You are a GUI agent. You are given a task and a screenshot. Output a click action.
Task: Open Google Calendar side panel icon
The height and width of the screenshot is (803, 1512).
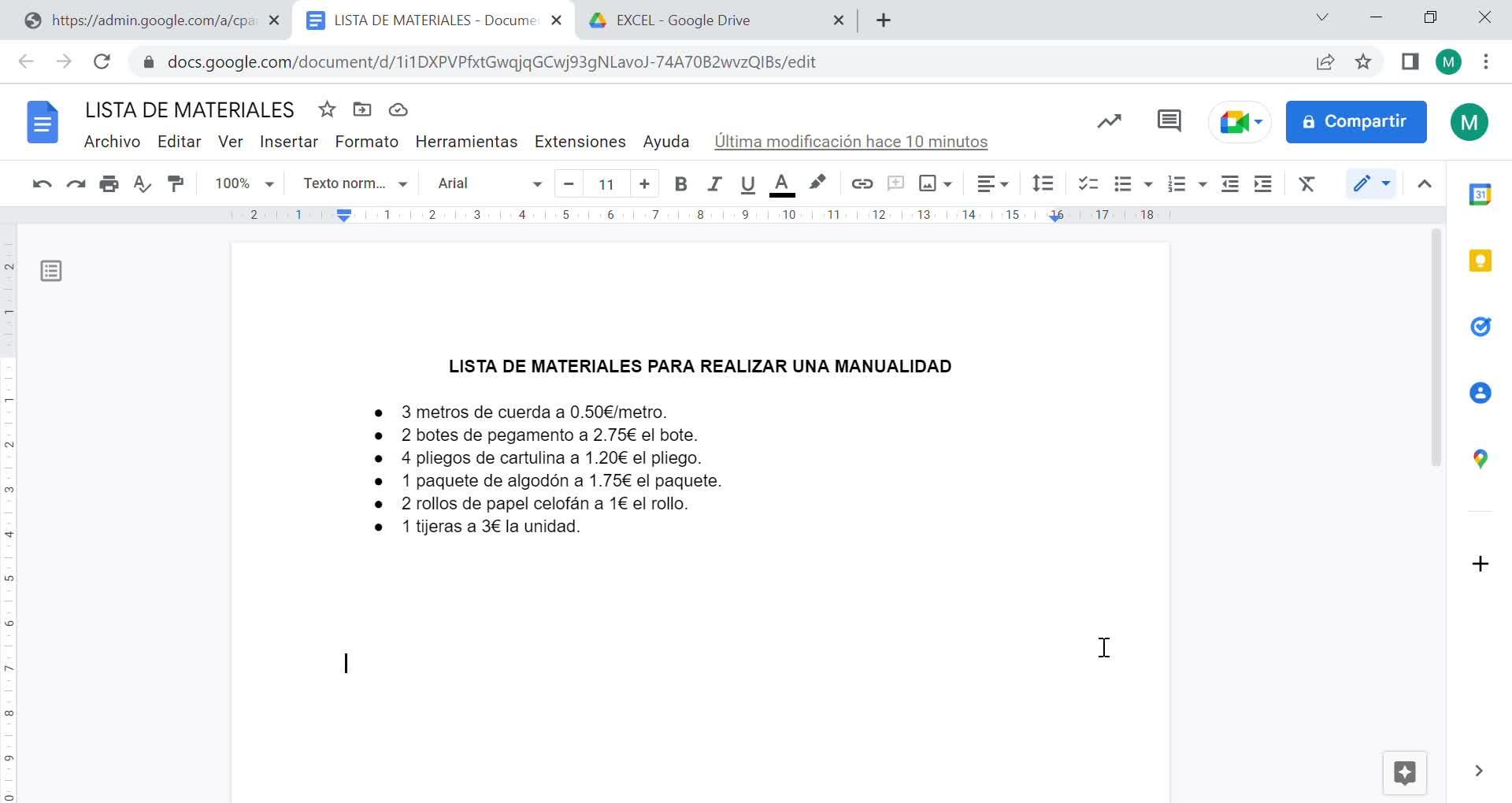click(1480, 194)
